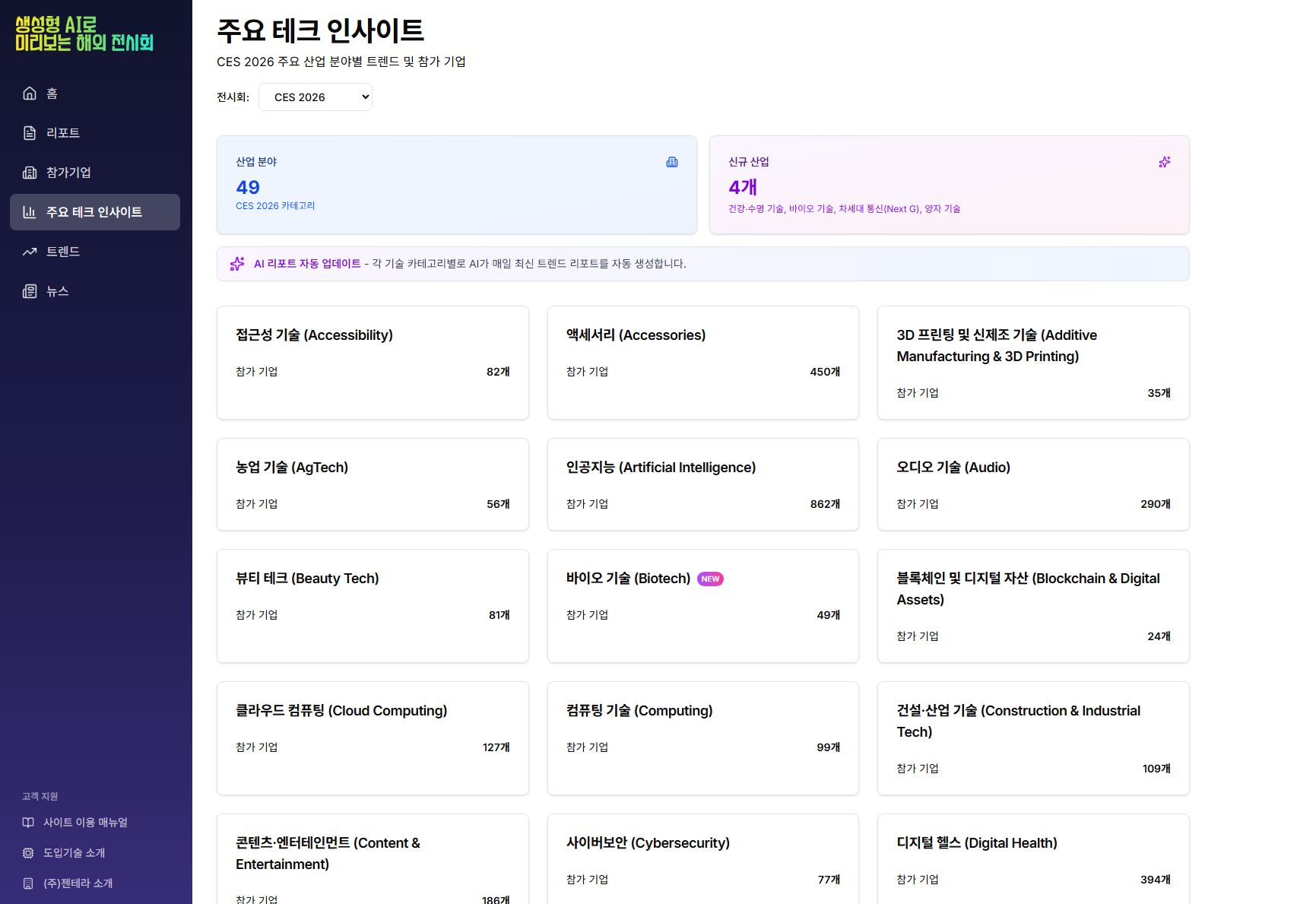1316x904 pixels.
Task: Open the CES 2026 exhibition dropdown
Action: [316, 97]
